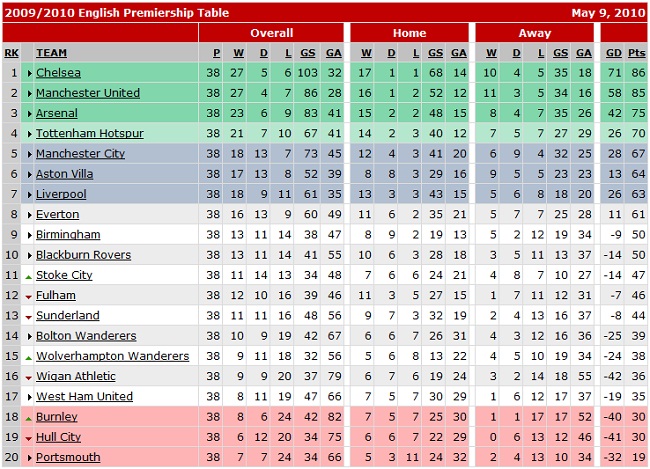Click the green up arrow beside Stoke City
The width and height of the screenshot is (650, 469).
(x=29, y=275)
